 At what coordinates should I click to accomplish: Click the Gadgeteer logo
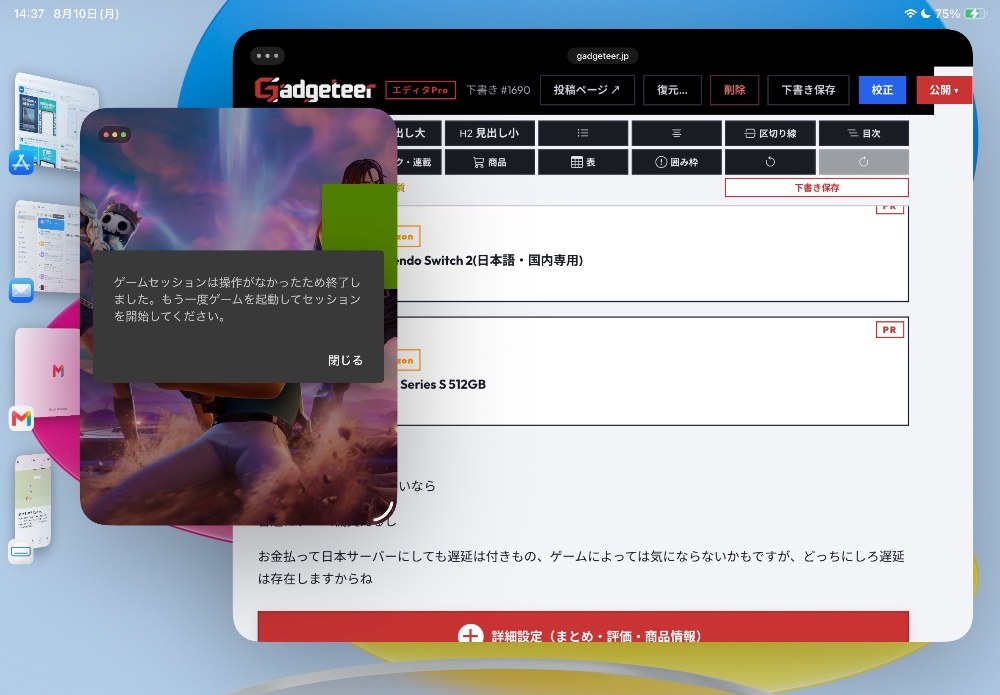point(314,90)
